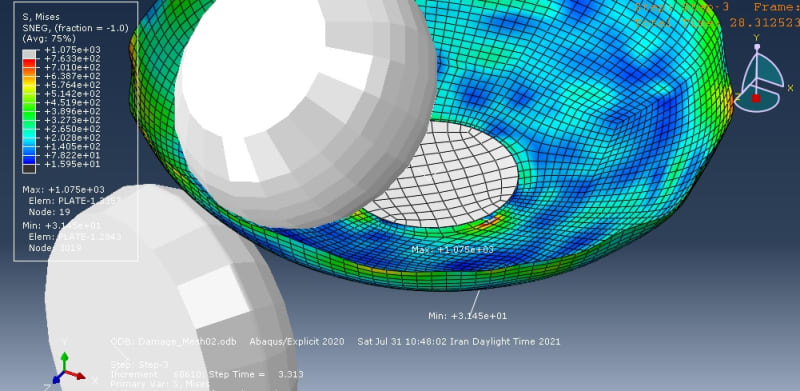Click the 'Node: 19' line in legend
This screenshot has width=800, height=391.
(49, 212)
